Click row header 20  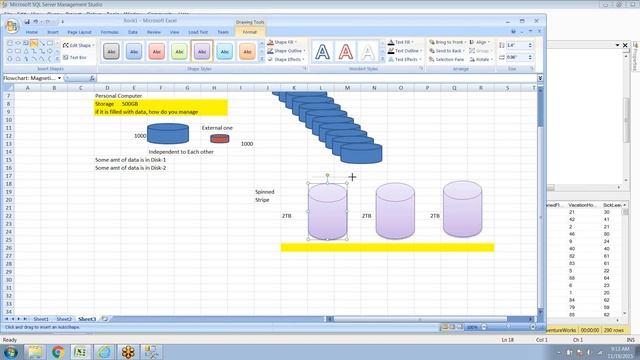click(9, 200)
